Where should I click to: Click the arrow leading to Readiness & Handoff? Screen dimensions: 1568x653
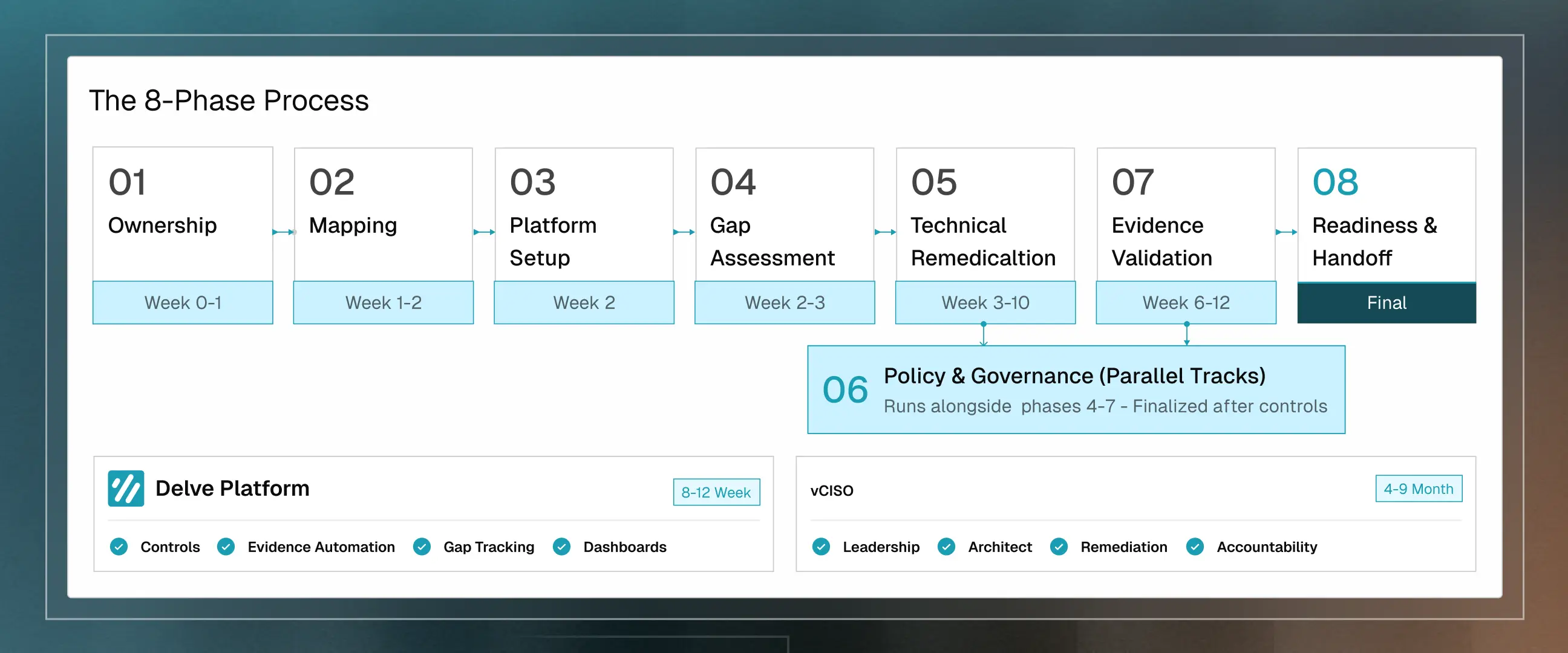1286,232
